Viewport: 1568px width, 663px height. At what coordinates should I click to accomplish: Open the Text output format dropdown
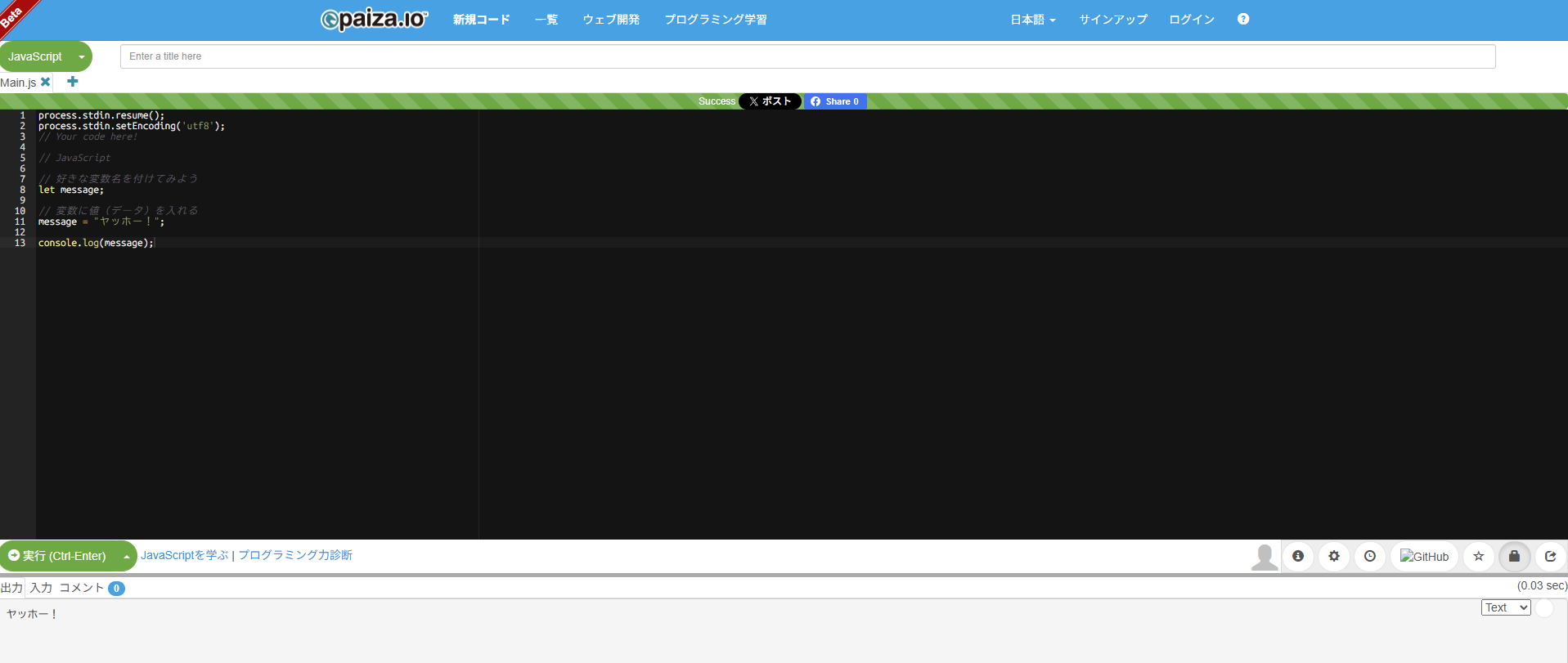(x=1506, y=607)
